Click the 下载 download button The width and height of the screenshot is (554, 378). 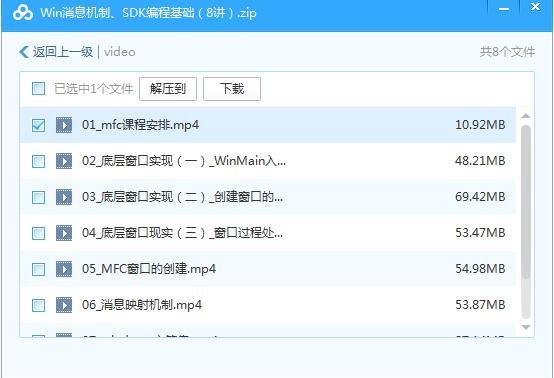click(232, 89)
